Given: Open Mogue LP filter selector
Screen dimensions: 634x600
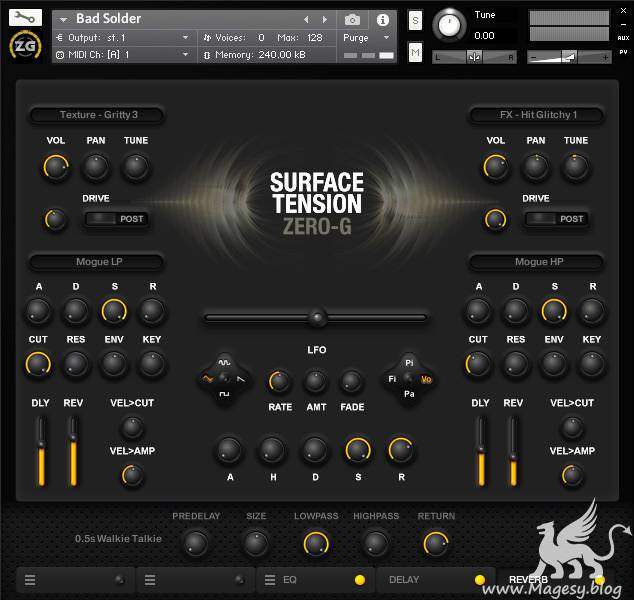Looking at the screenshot, I should coord(97,262).
